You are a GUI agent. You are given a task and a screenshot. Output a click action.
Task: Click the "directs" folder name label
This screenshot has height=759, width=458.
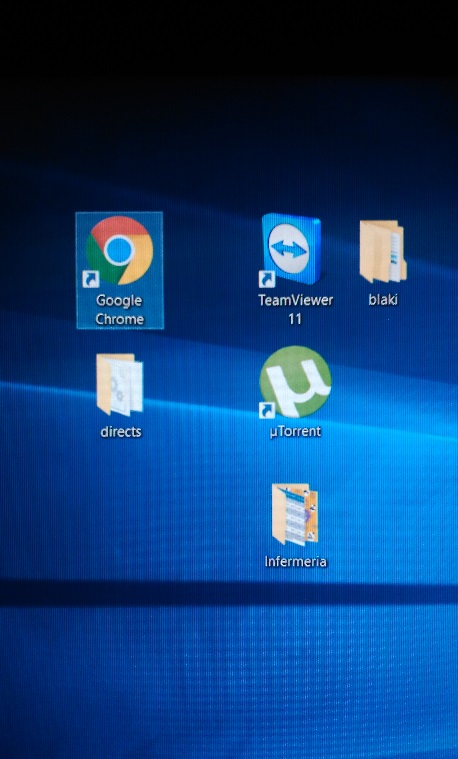click(x=121, y=431)
